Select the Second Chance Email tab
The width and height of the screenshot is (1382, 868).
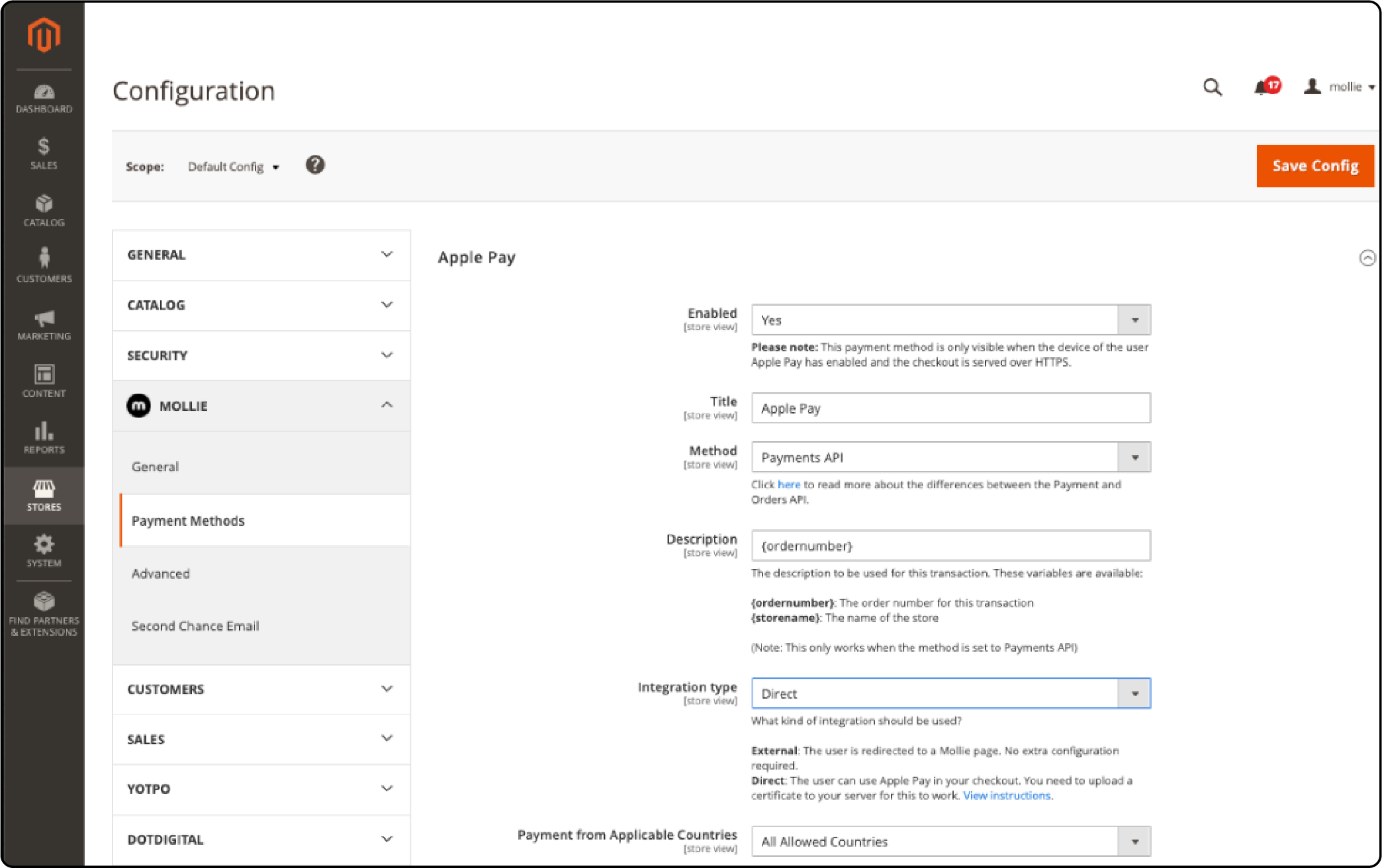[195, 626]
